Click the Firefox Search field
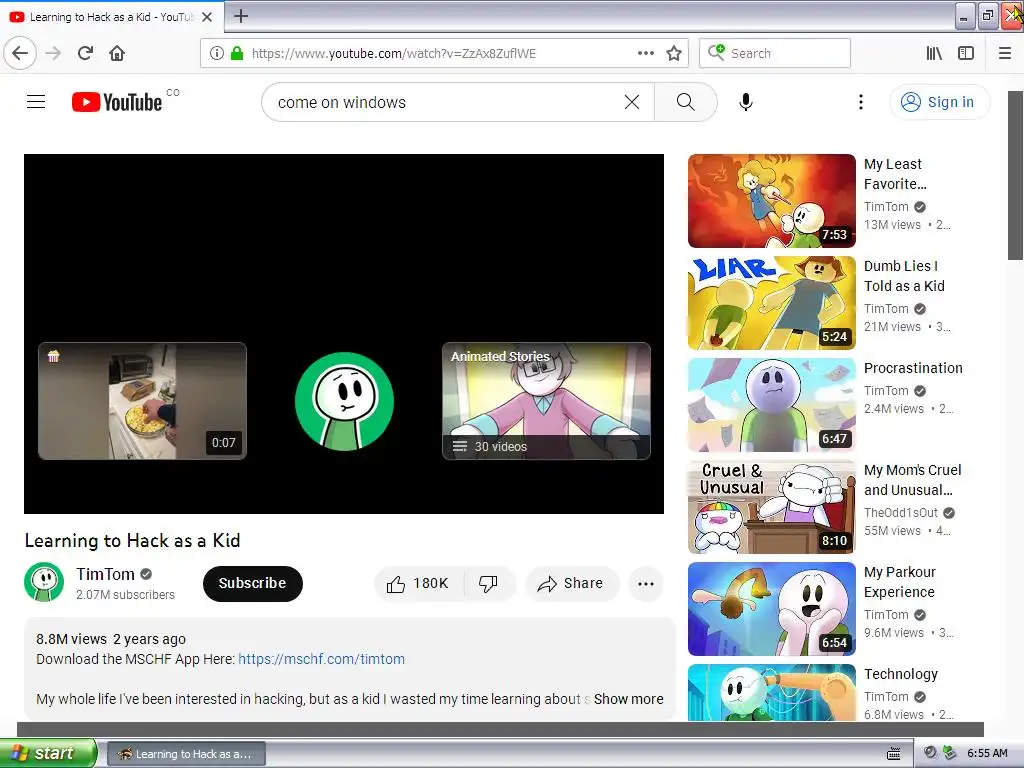The image size is (1024, 768). (775, 53)
